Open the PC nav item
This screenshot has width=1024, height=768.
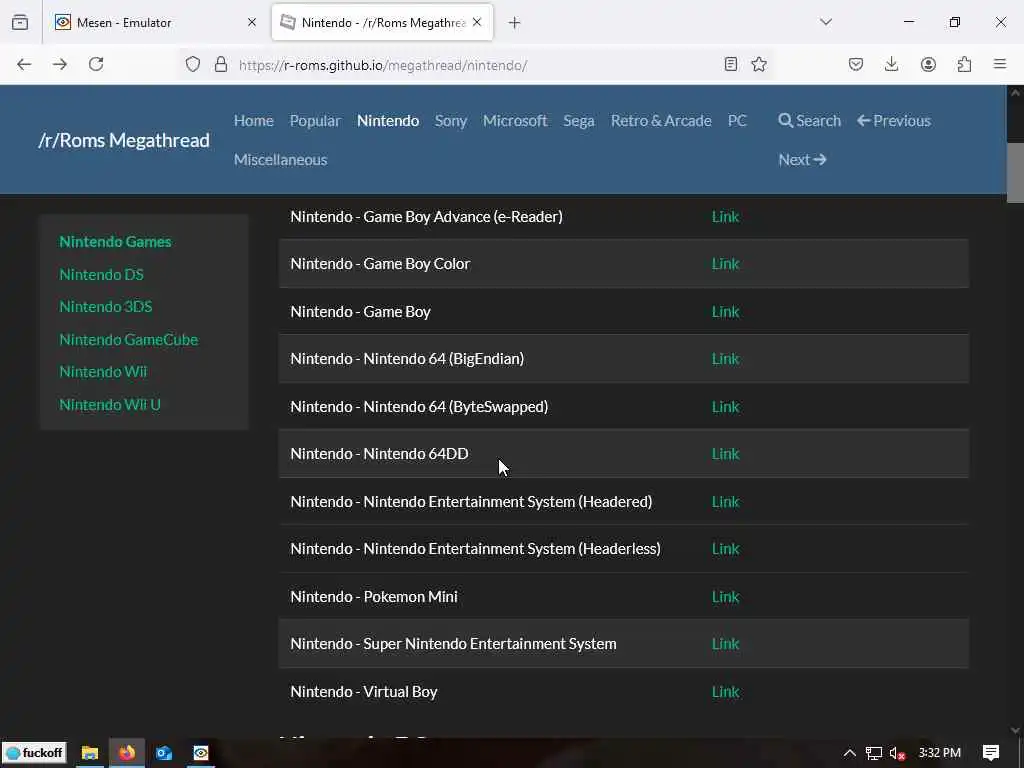click(x=737, y=121)
